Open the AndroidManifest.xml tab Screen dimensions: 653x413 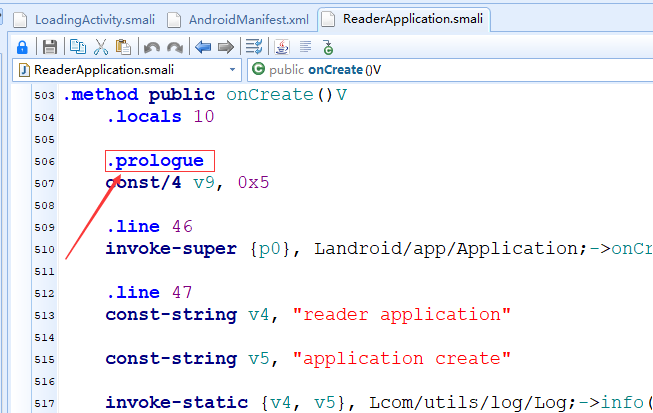(x=238, y=20)
